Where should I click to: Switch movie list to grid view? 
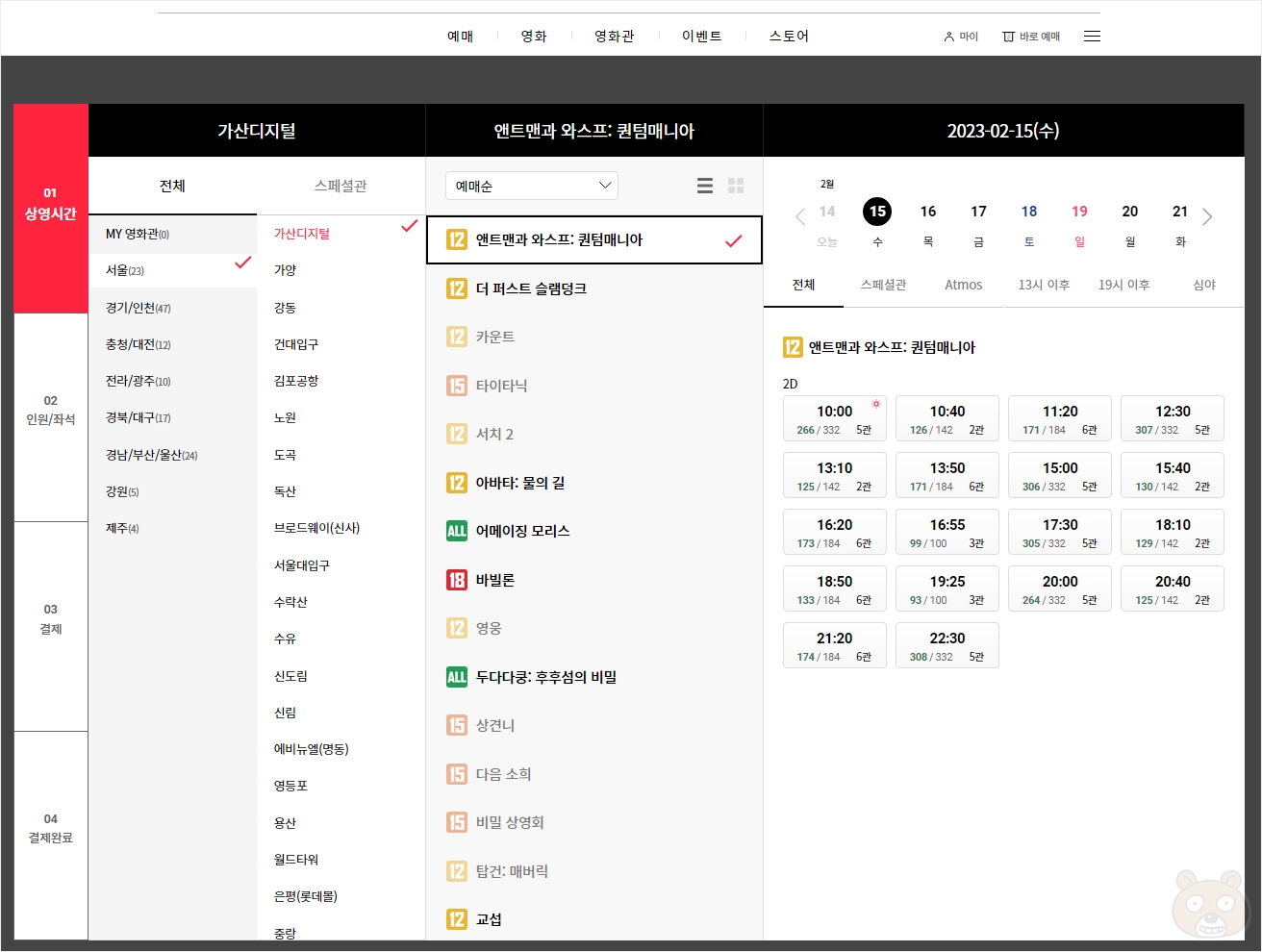736,186
